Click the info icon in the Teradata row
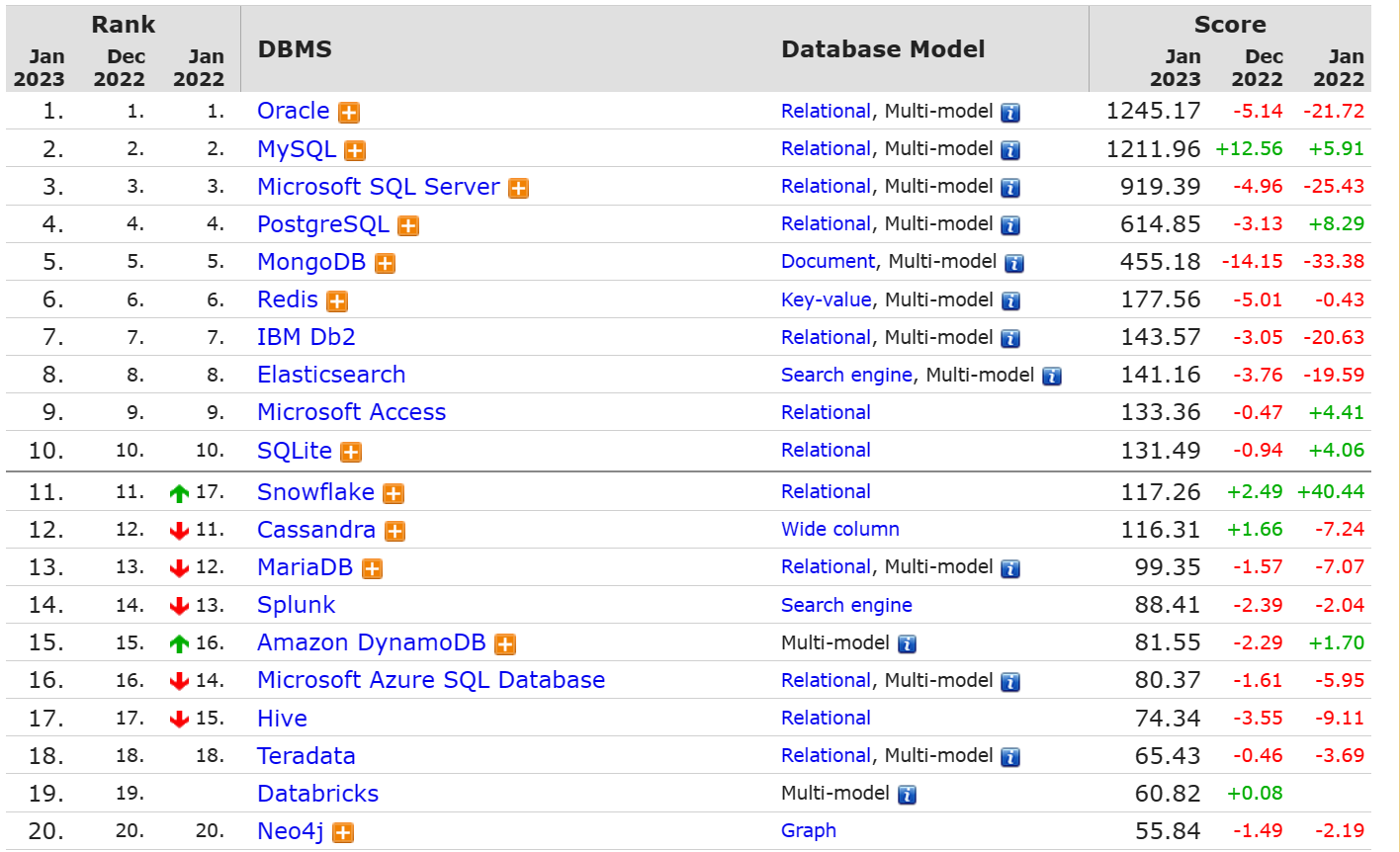This screenshot has width=1400, height=852. point(1010,757)
